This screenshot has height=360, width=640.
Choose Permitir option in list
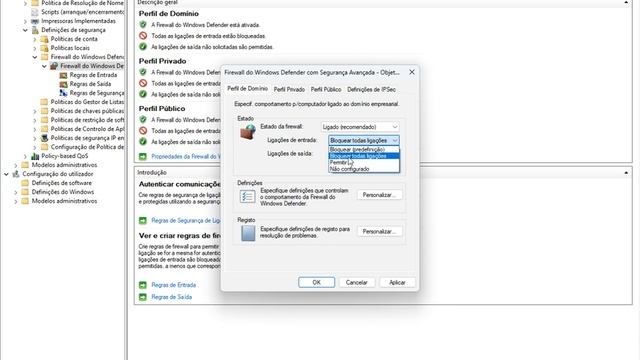click(x=364, y=162)
